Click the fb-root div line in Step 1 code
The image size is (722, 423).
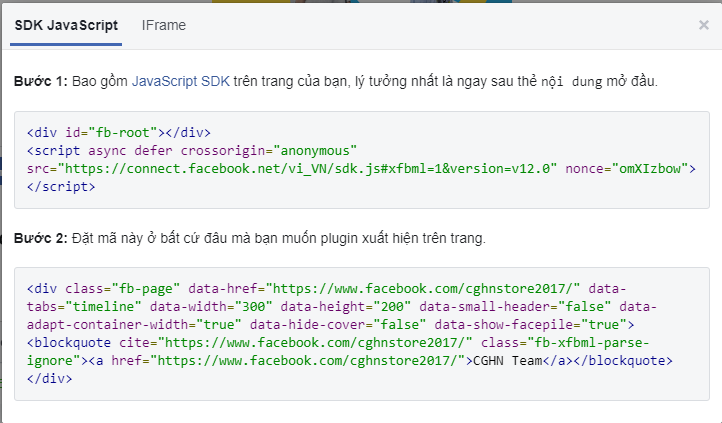tap(119, 132)
